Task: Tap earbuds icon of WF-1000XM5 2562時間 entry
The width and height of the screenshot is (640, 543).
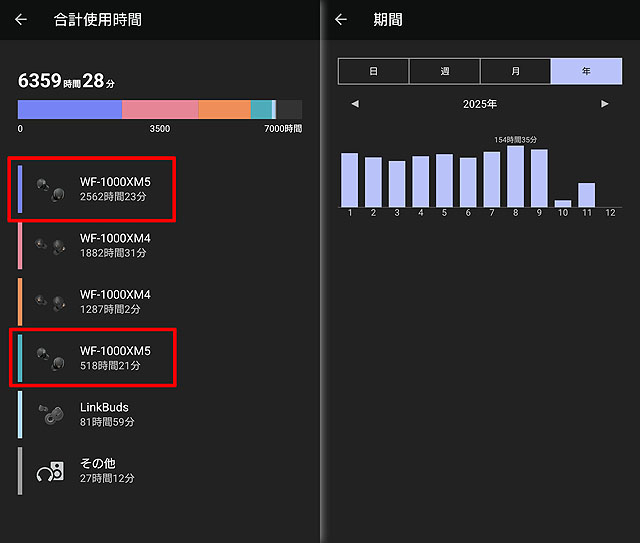Action: [49, 189]
